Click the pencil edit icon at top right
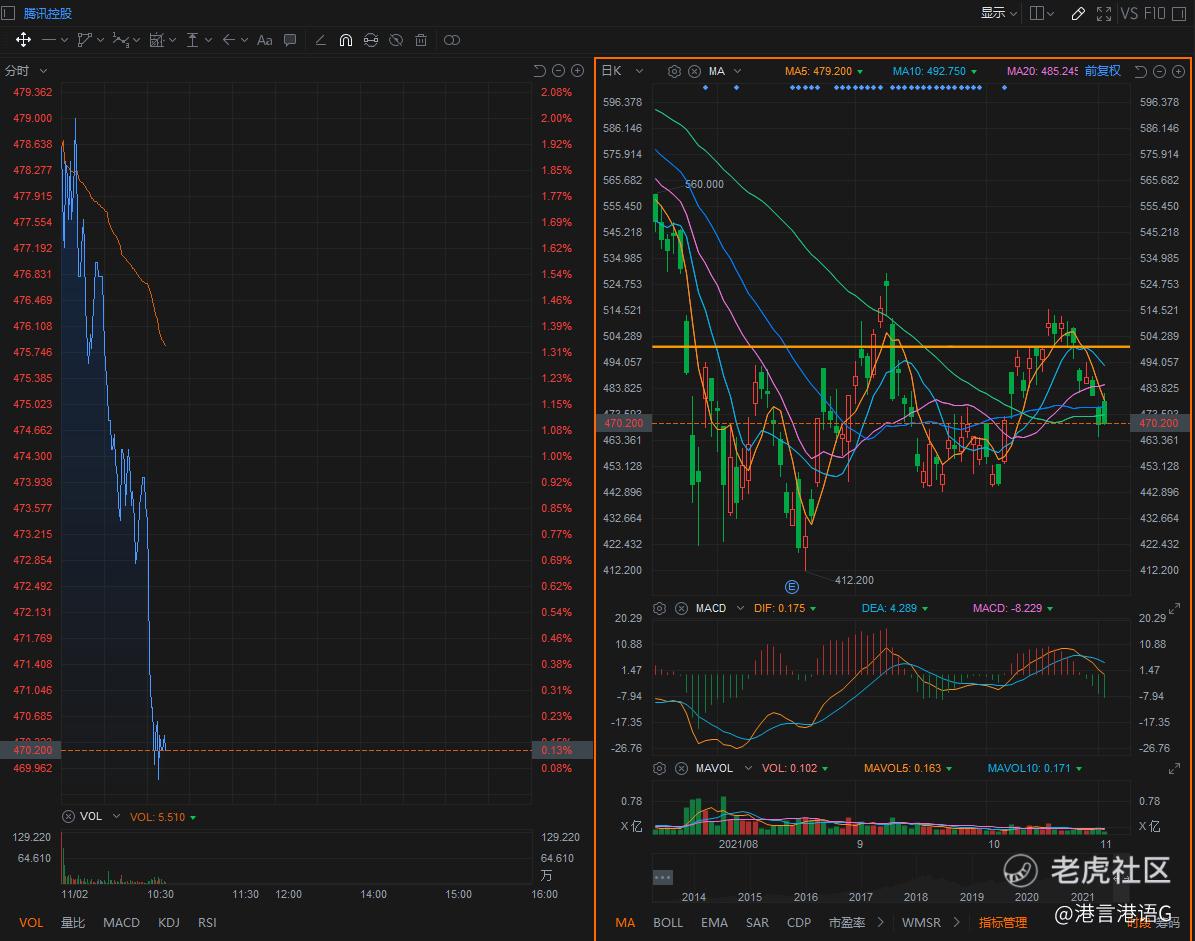This screenshot has width=1195, height=941. click(x=1077, y=13)
